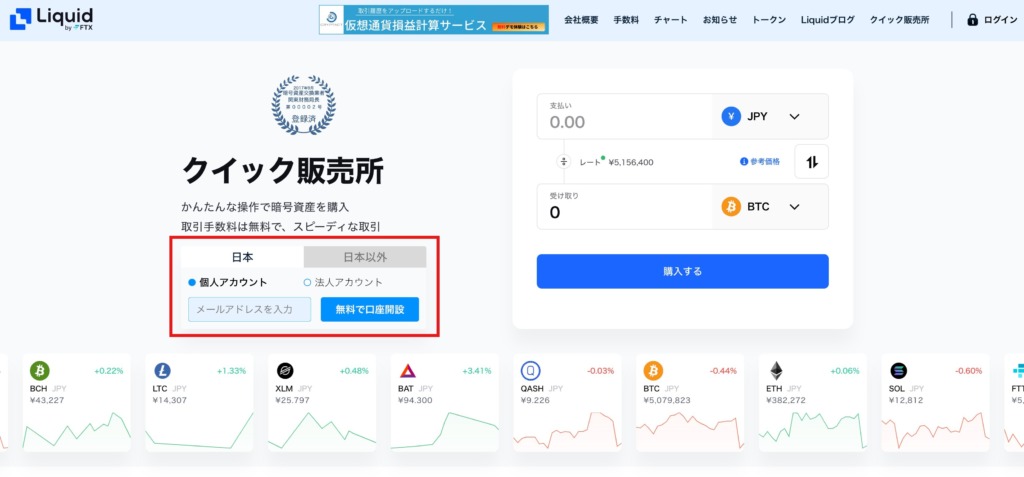Open the チャート menu item
Viewport: 1024px width, 477px height.
(671, 20)
